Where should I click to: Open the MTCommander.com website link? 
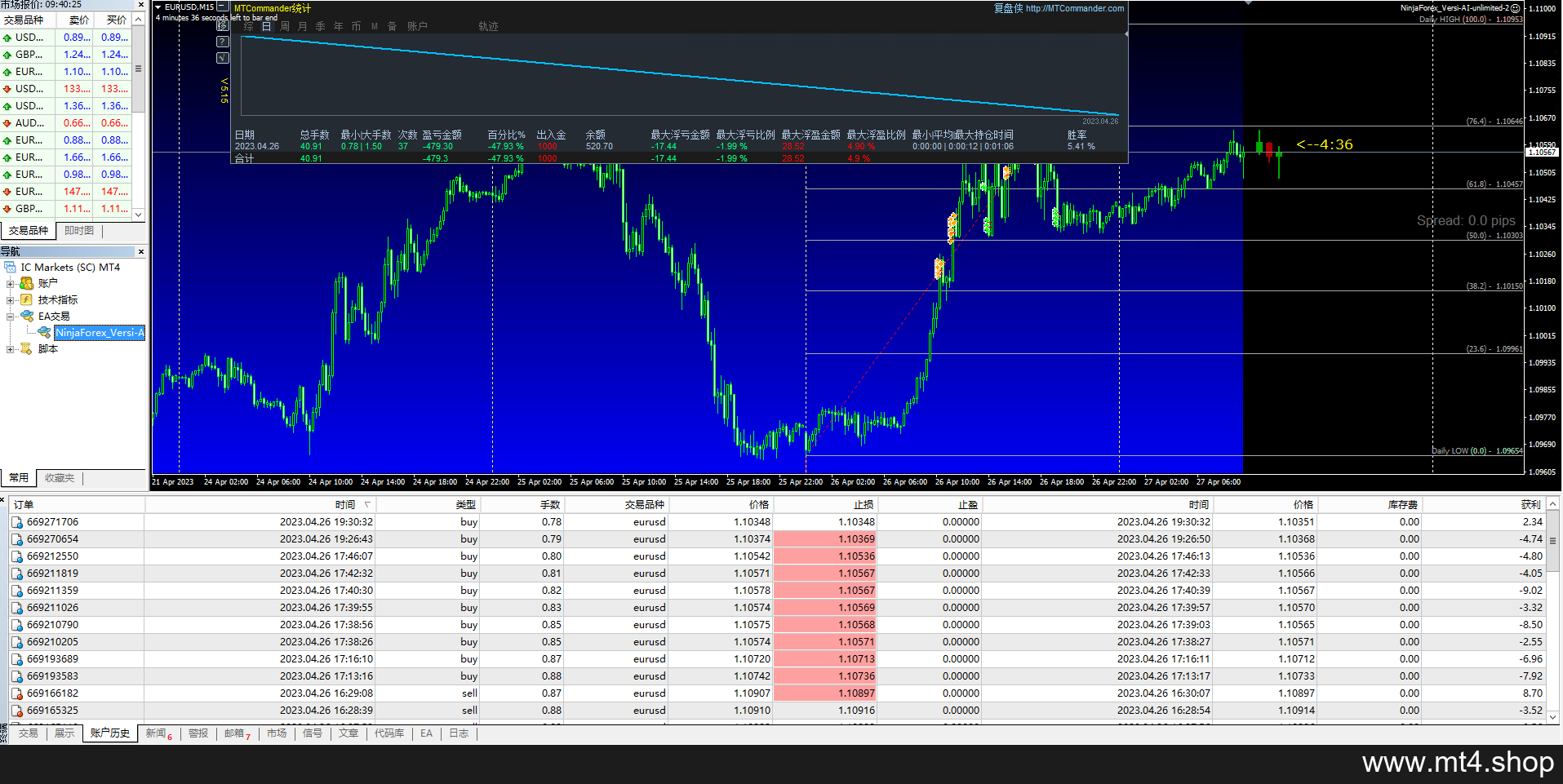[x=1074, y=8]
